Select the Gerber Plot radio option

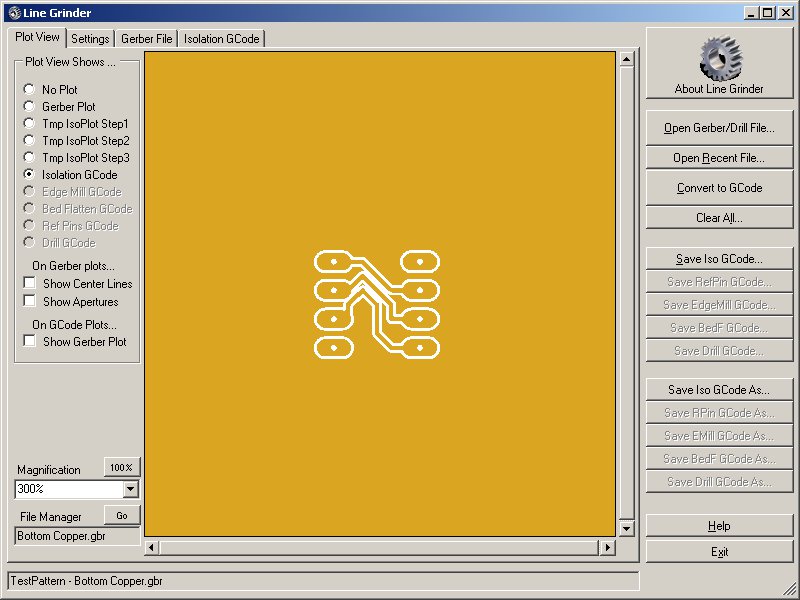[29, 107]
